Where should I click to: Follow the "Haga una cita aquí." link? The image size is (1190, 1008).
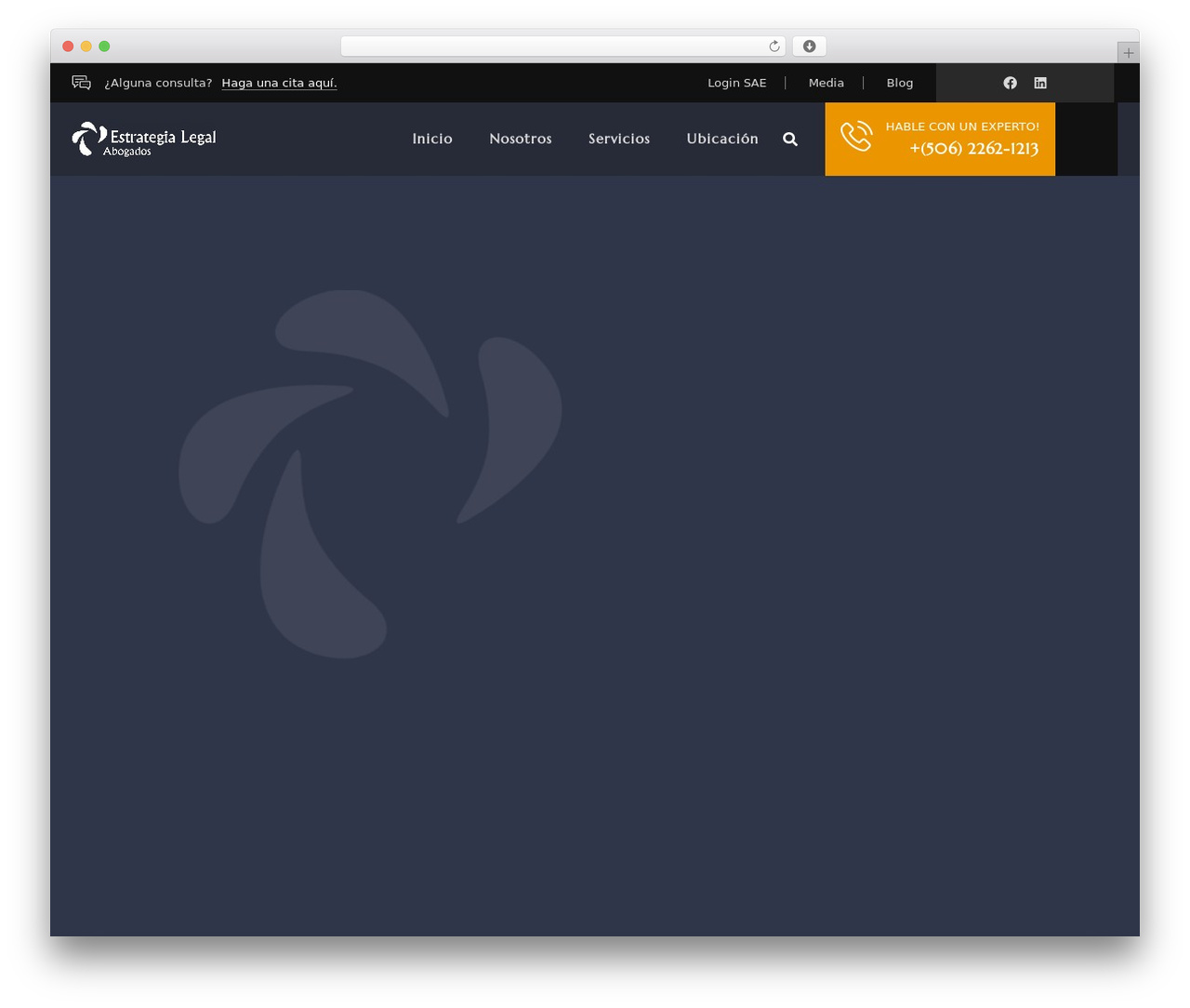[x=279, y=83]
